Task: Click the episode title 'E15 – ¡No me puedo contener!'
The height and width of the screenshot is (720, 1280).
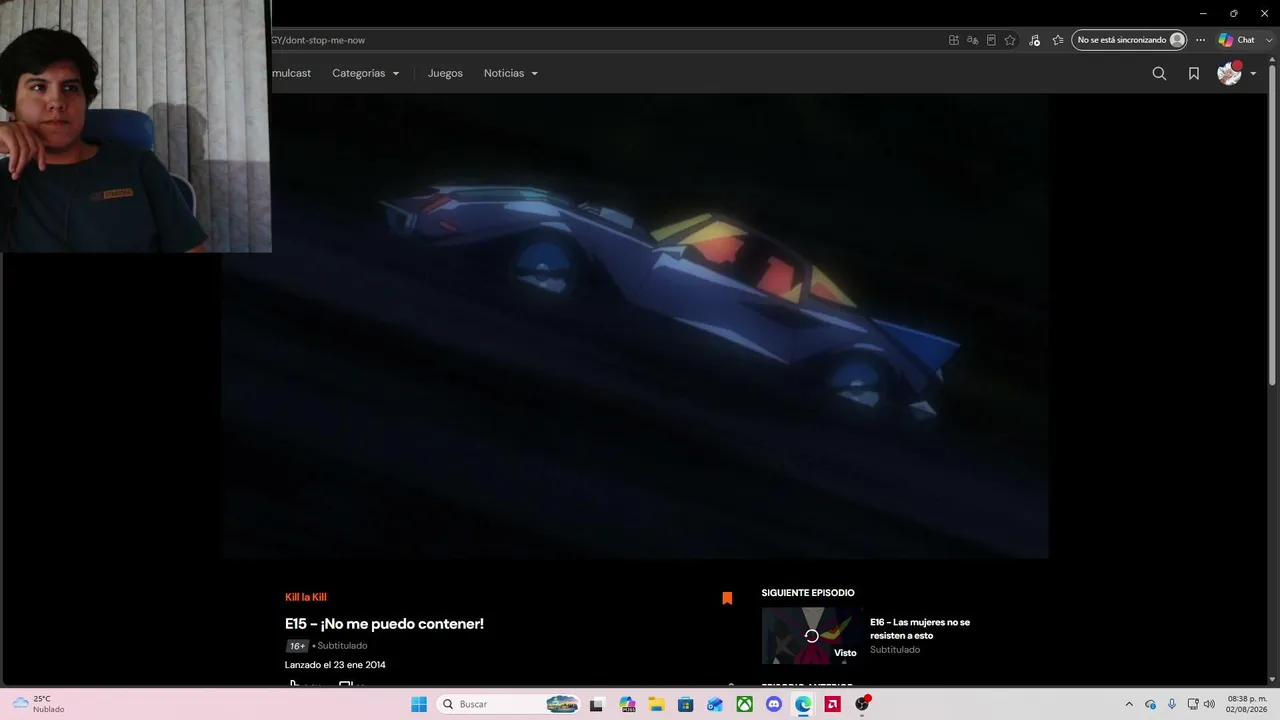Action: [x=384, y=624]
